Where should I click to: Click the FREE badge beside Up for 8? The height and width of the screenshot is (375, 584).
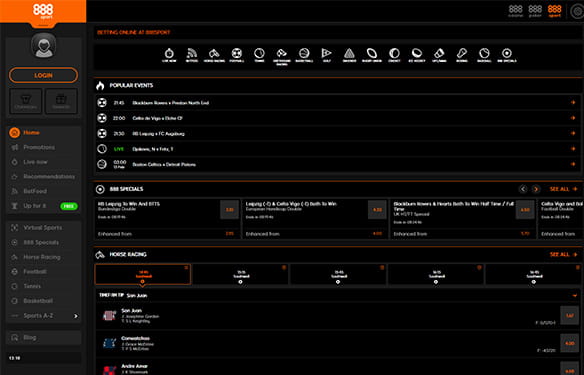point(69,206)
